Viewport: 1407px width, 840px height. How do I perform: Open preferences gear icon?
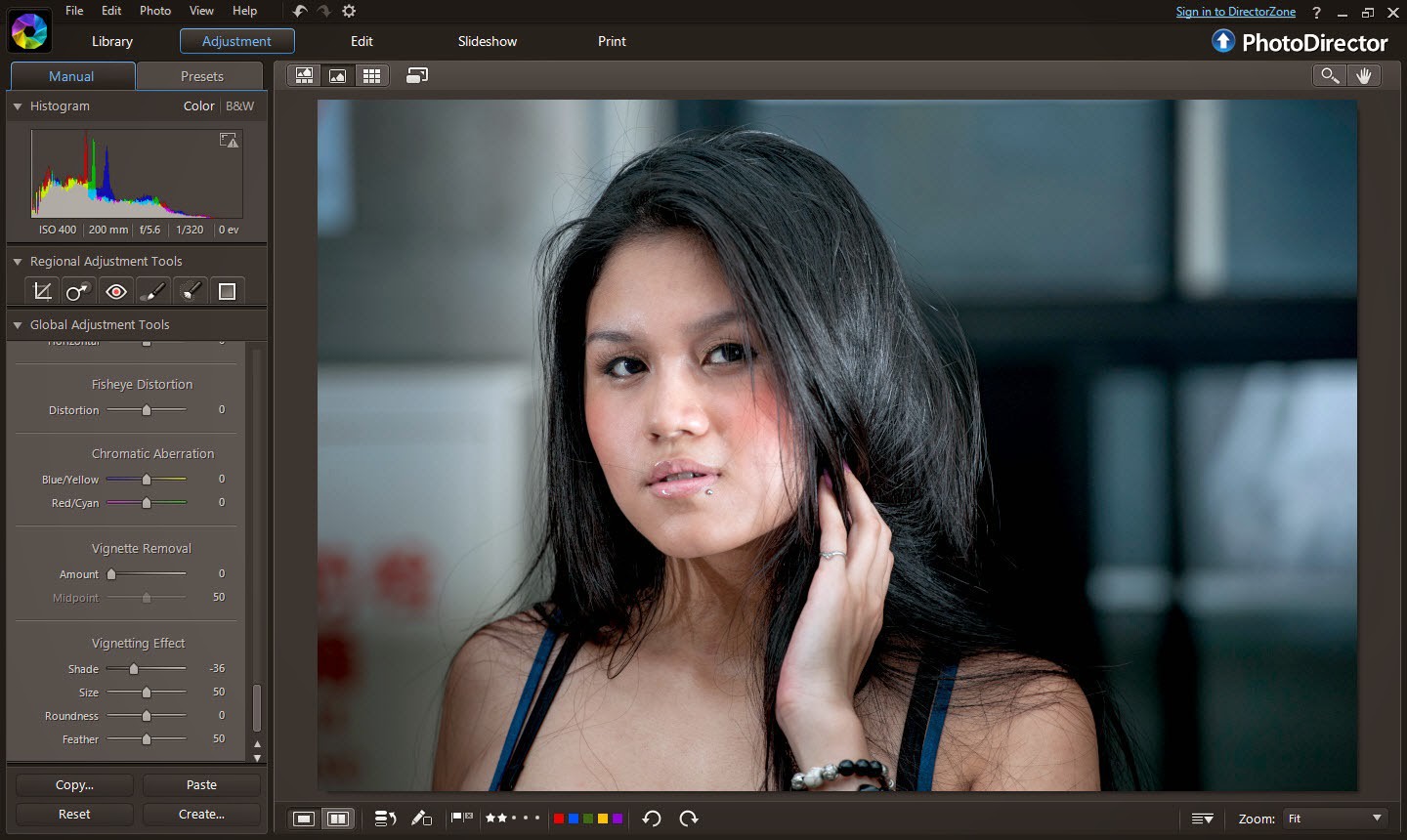tap(349, 11)
